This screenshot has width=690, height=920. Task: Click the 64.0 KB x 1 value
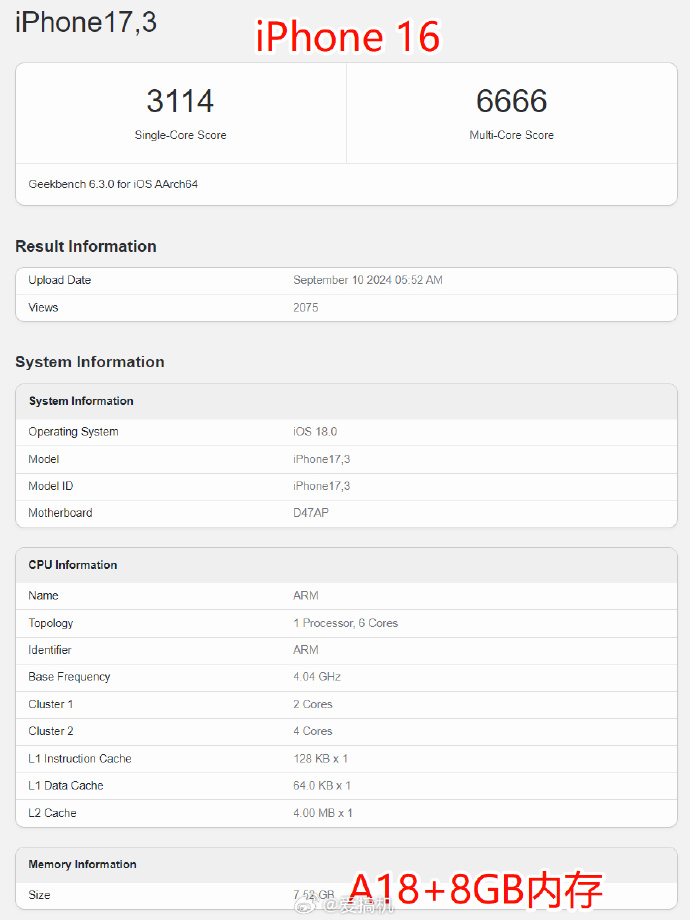pos(322,786)
